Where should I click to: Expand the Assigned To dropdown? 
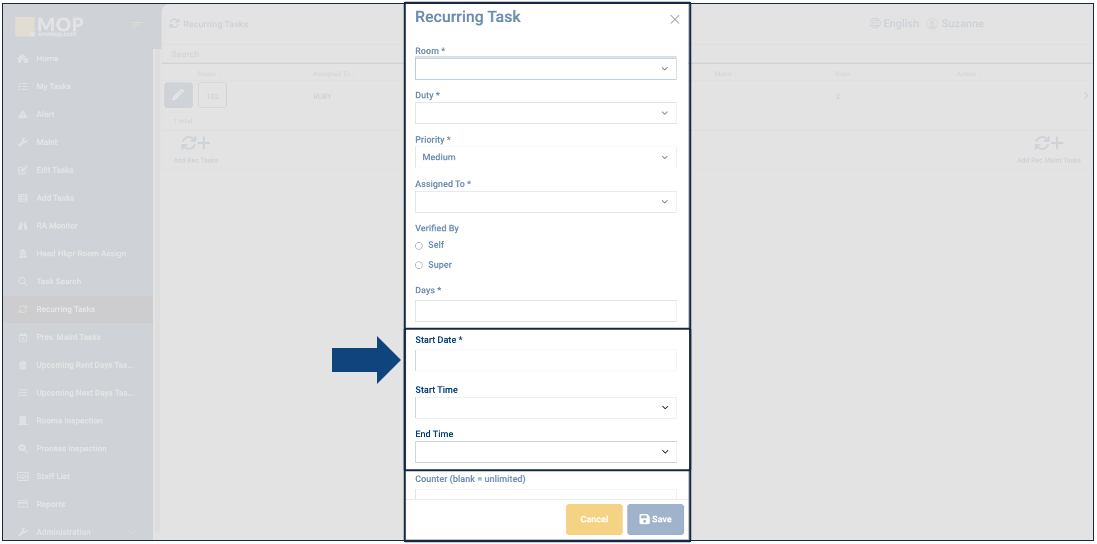[x=545, y=202]
